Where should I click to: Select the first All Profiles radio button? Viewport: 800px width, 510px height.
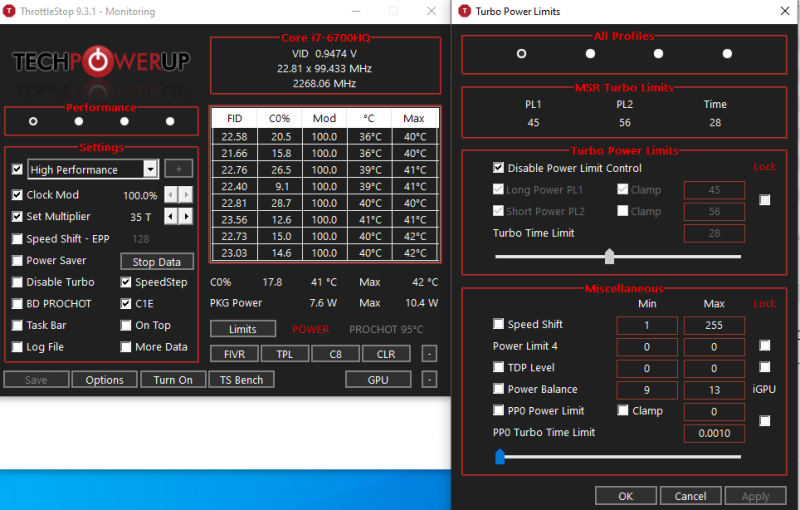point(521,54)
